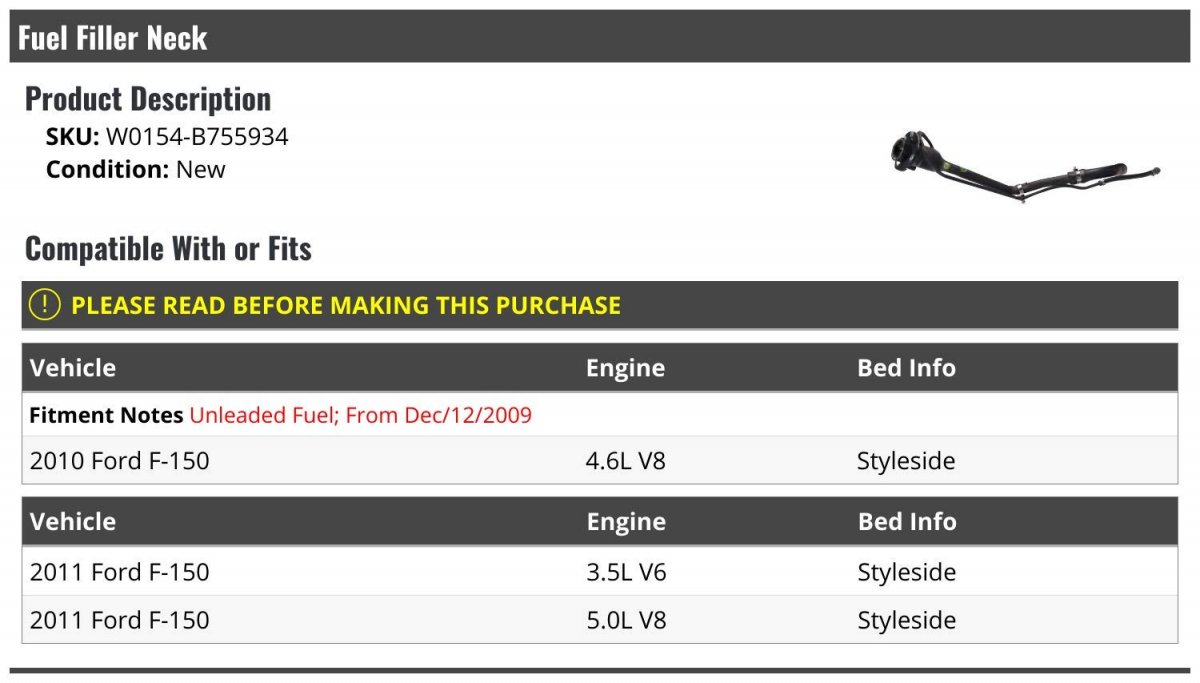Click the PLEASE READ BEFORE MAKING THIS PURCHASE banner

[x=600, y=305]
